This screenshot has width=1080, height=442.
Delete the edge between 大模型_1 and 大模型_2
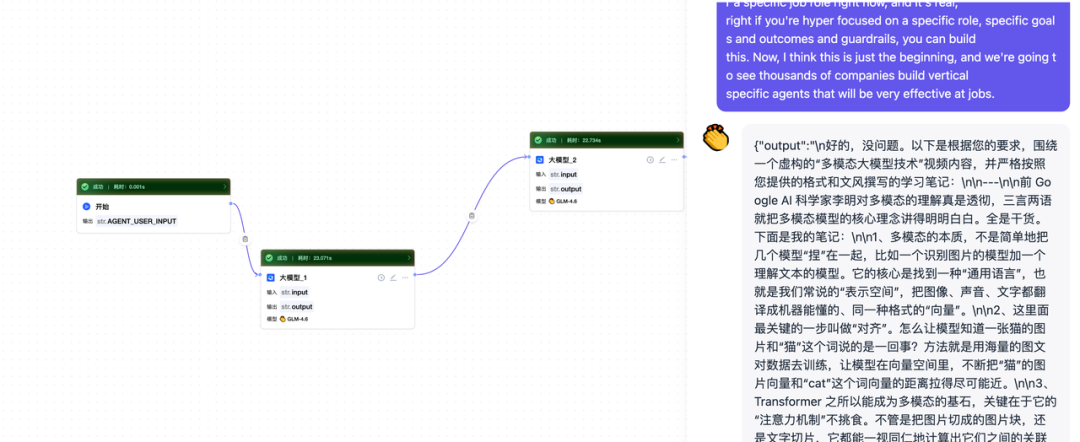tap(472, 215)
